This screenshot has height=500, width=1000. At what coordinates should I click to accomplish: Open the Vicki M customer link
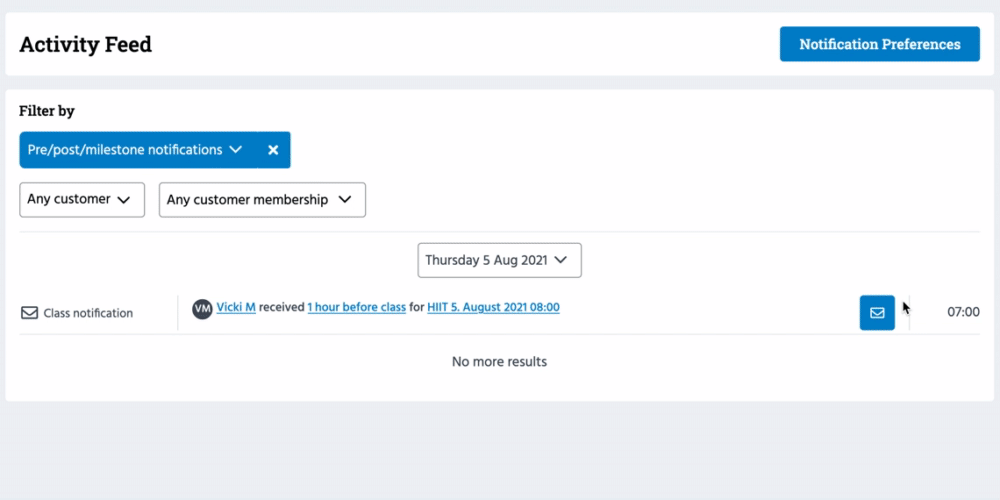tap(236, 308)
